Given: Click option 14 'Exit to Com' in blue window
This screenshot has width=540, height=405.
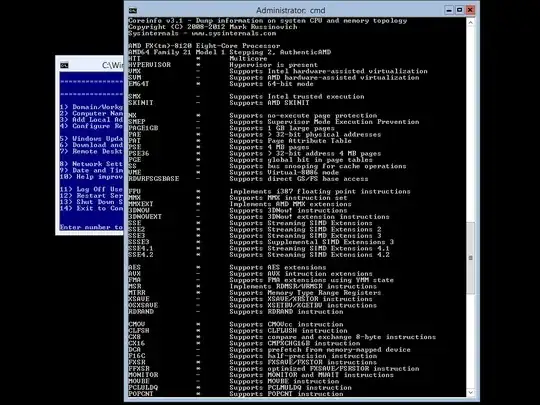Looking at the screenshot, I should pyautogui.click(x=91, y=208).
